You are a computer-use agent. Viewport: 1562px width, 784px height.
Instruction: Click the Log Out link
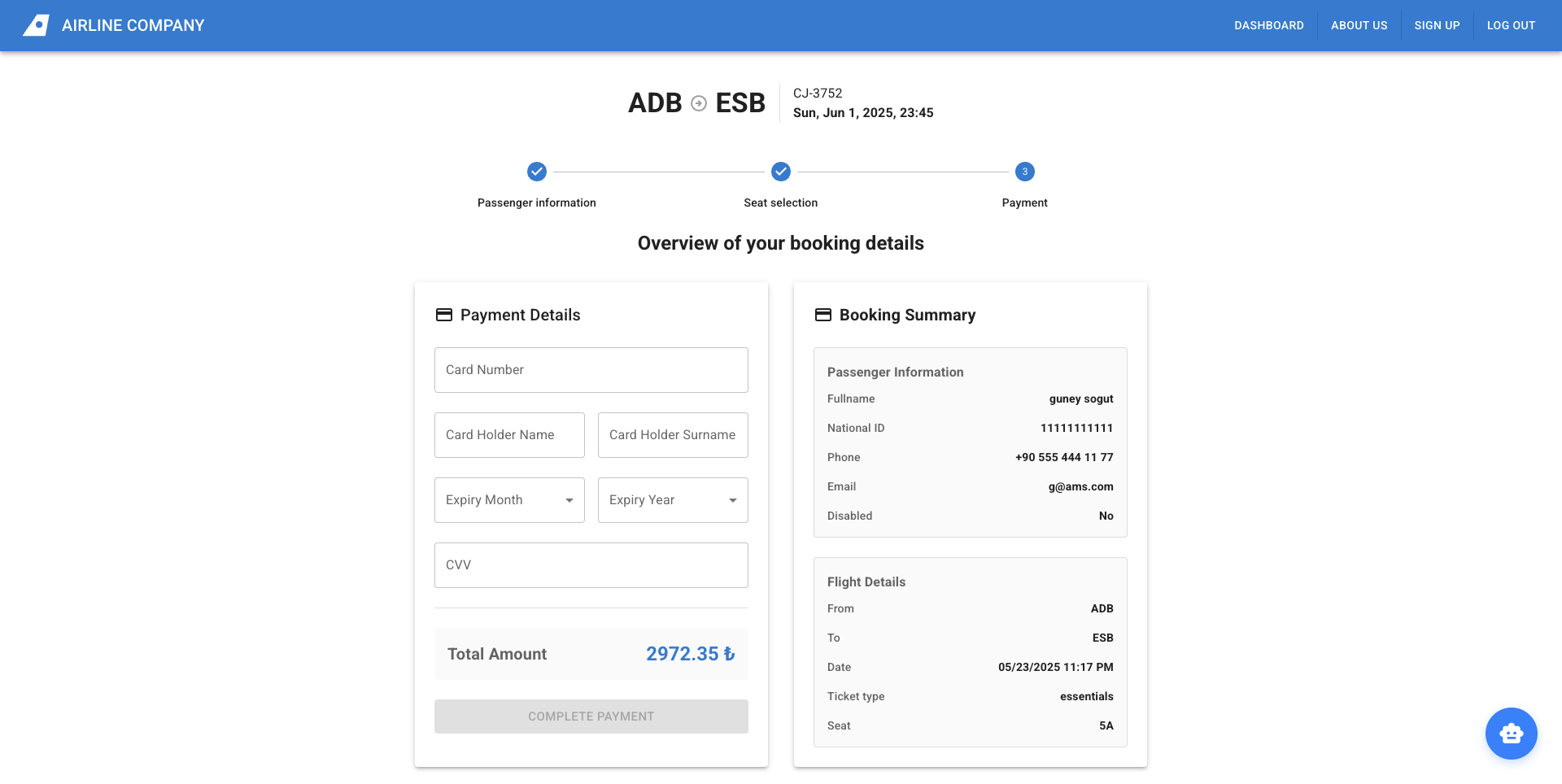click(1511, 25)
